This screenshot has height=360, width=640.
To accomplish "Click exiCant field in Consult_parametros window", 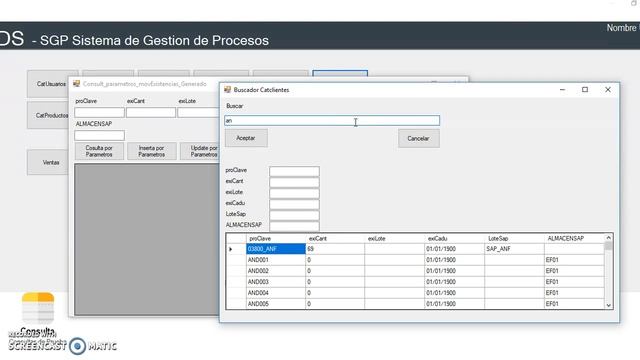I will point(151,112).
